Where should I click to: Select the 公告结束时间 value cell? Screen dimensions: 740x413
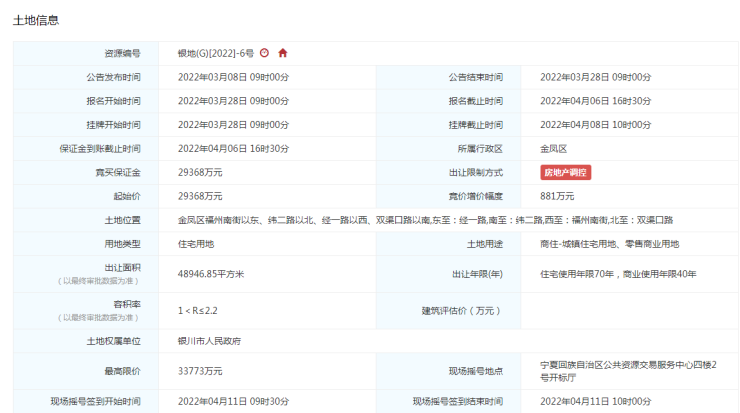coord(595,77)
